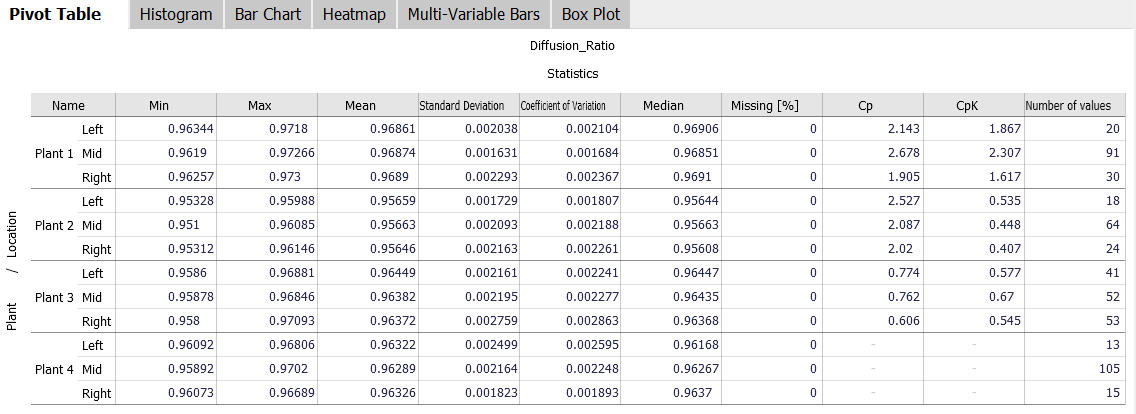Switch to the Histogram tab
Image resolution: width=1136 pixels, height=414 pixels.
[176, 15]
